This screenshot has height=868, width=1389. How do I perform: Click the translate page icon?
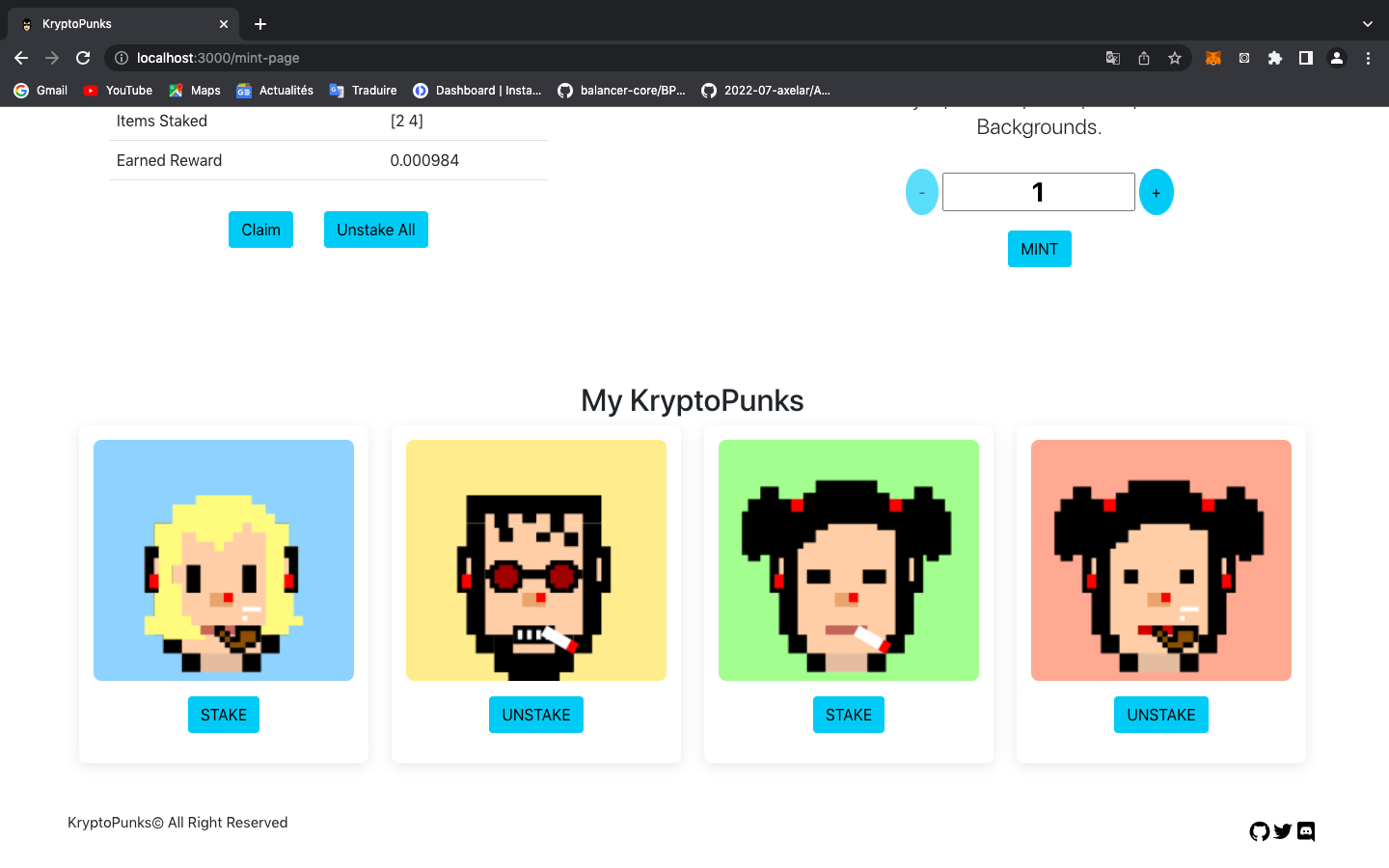click(1113, 58)
